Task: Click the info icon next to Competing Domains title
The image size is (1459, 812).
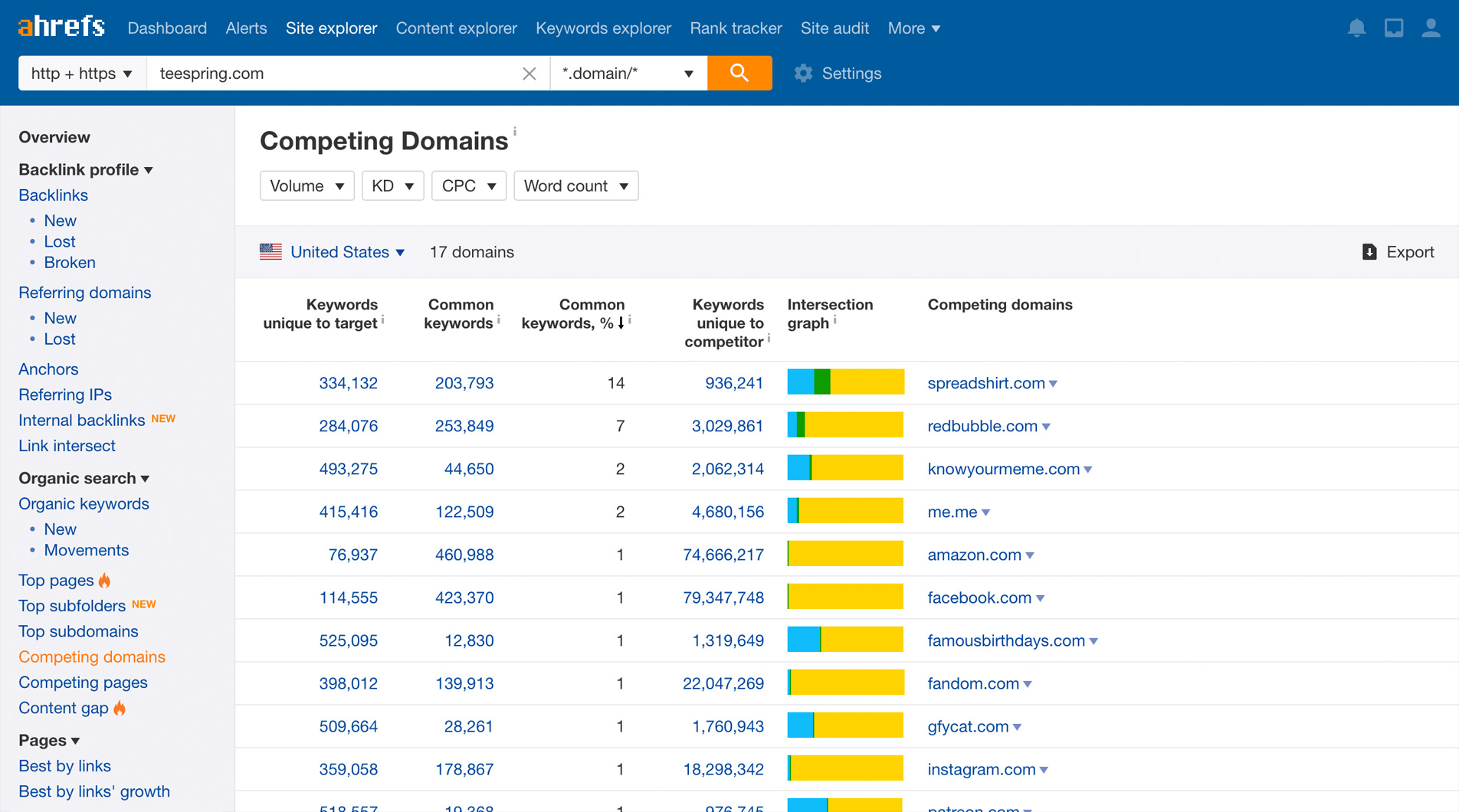Action: pyautogui.click(x=515, y=131)
